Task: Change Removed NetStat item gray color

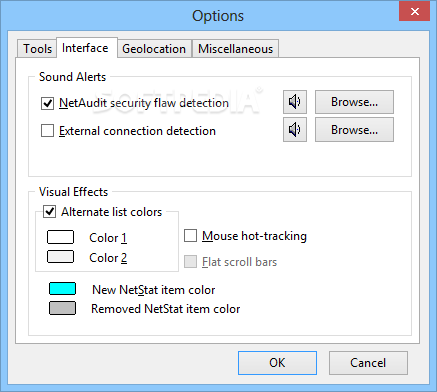Action: coord(62,308)
